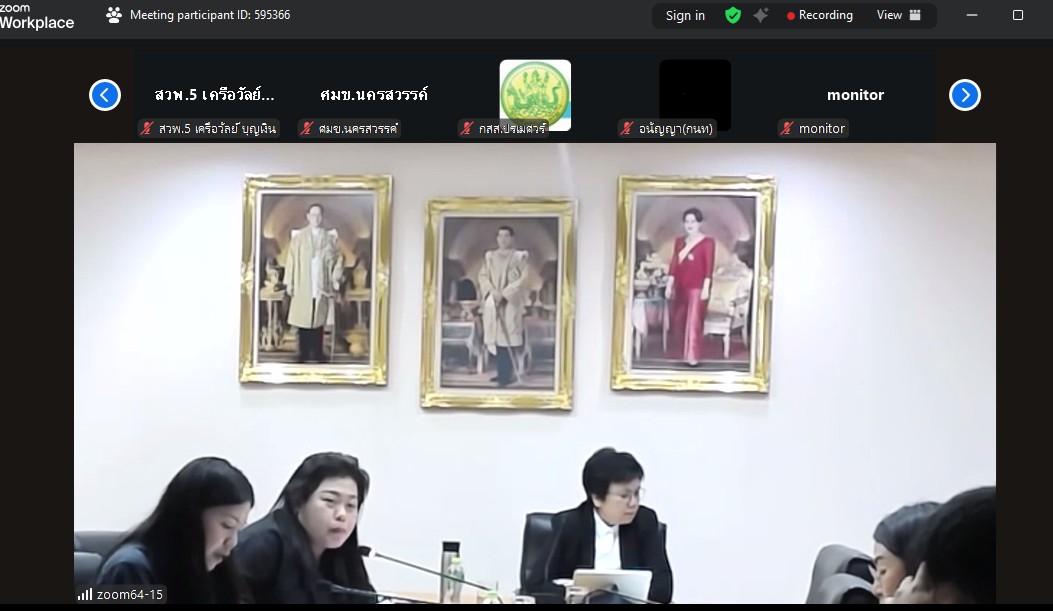Click the signal strength icon near zoom64-15
Viewport: 1053px width, 611px height.
point(85,594)
